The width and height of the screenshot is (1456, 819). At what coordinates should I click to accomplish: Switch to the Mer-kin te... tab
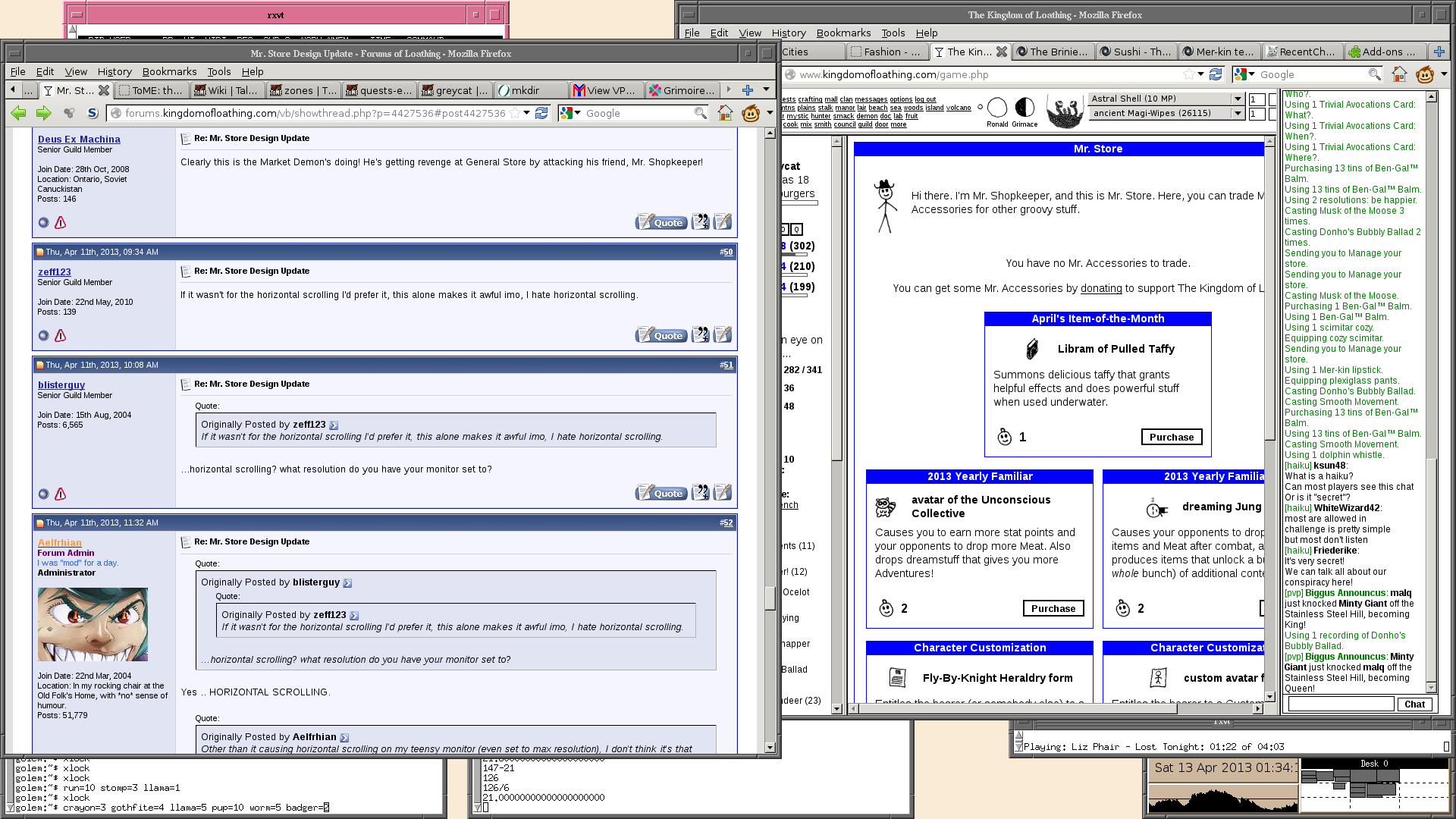tap(1219, 52)
